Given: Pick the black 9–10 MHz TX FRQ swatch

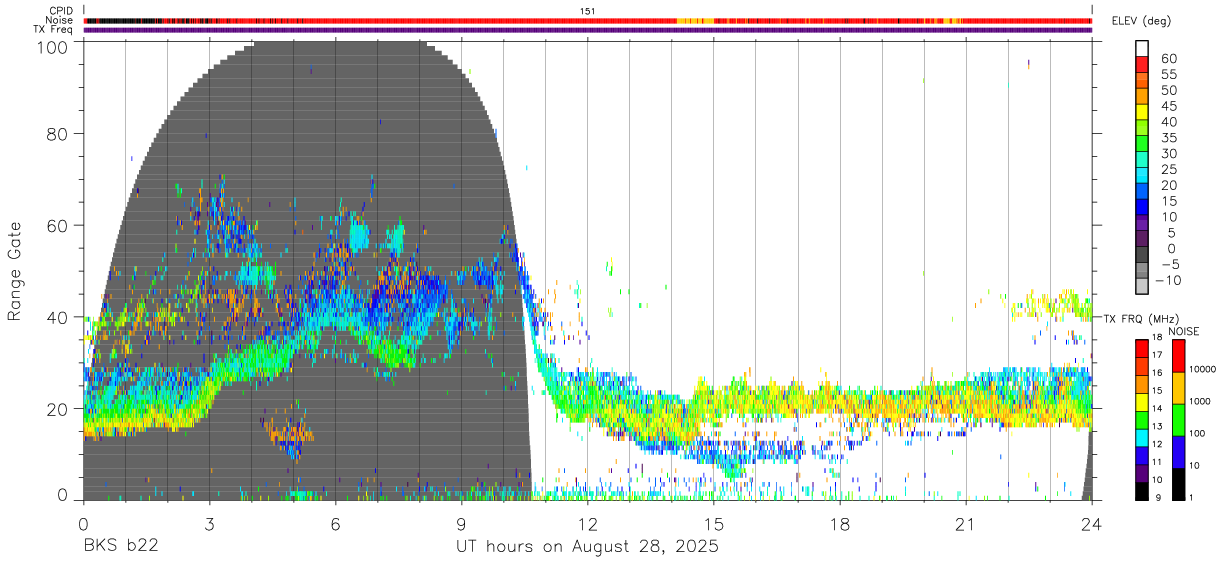Looking at the screenshot, I should tap(1142, 491).
